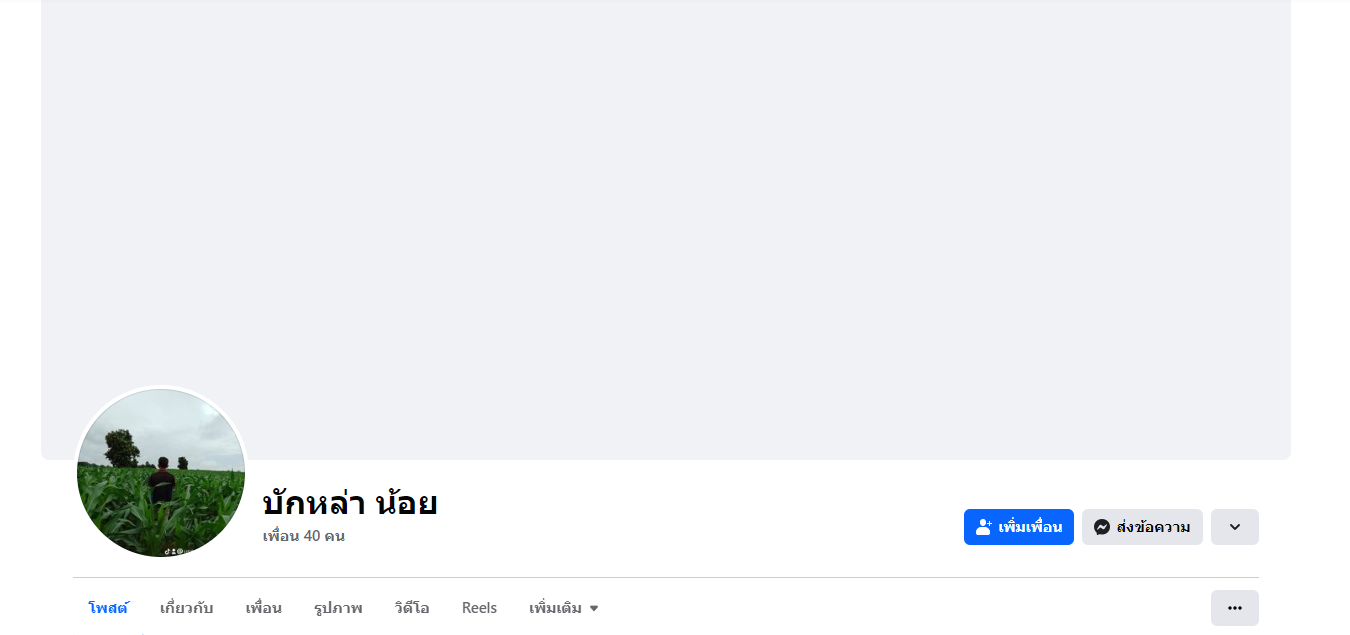
Task: Click the down-chevron button beside ส่งข้อความ
Action: [x=1234, y=527]
